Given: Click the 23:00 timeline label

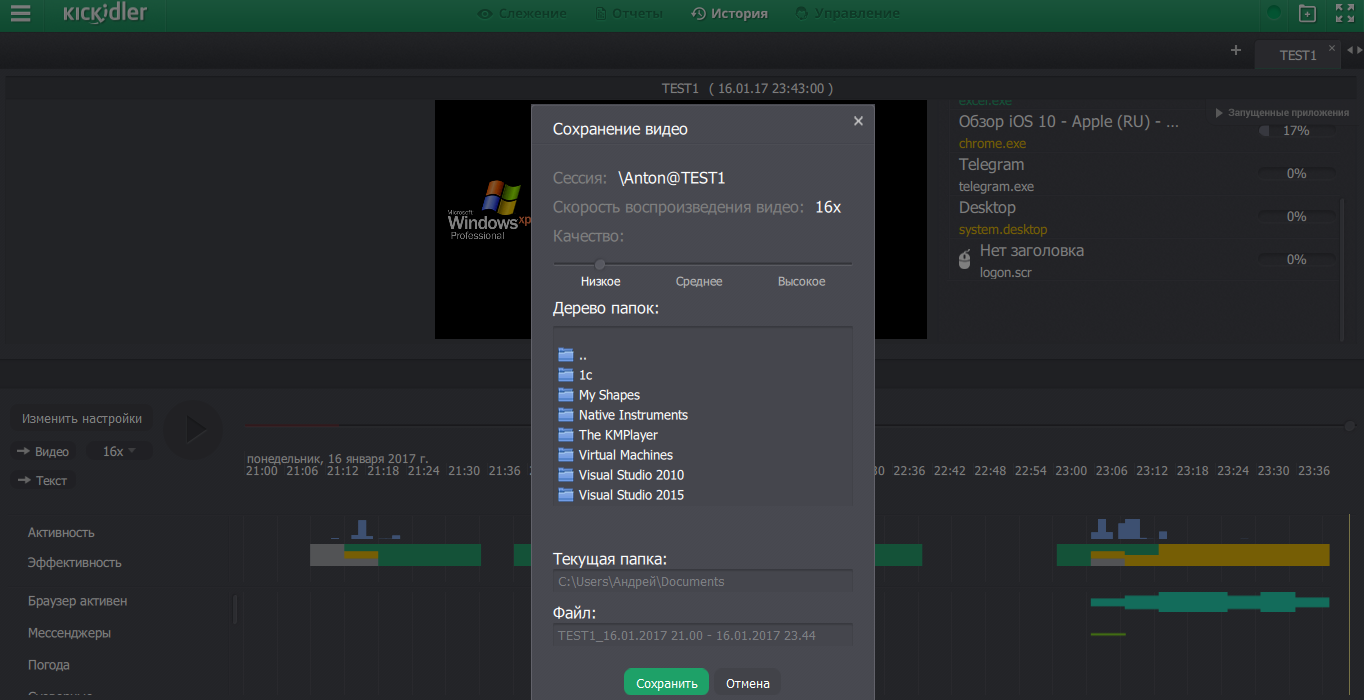Looking at the screenshot, I should pos(1071,471).
